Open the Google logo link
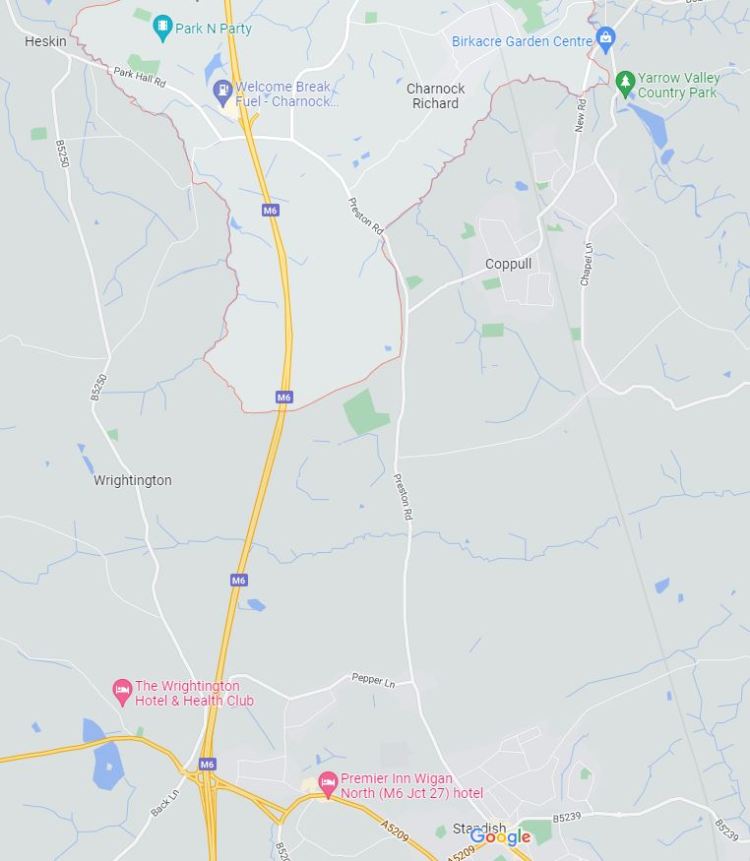 [500, 837]
